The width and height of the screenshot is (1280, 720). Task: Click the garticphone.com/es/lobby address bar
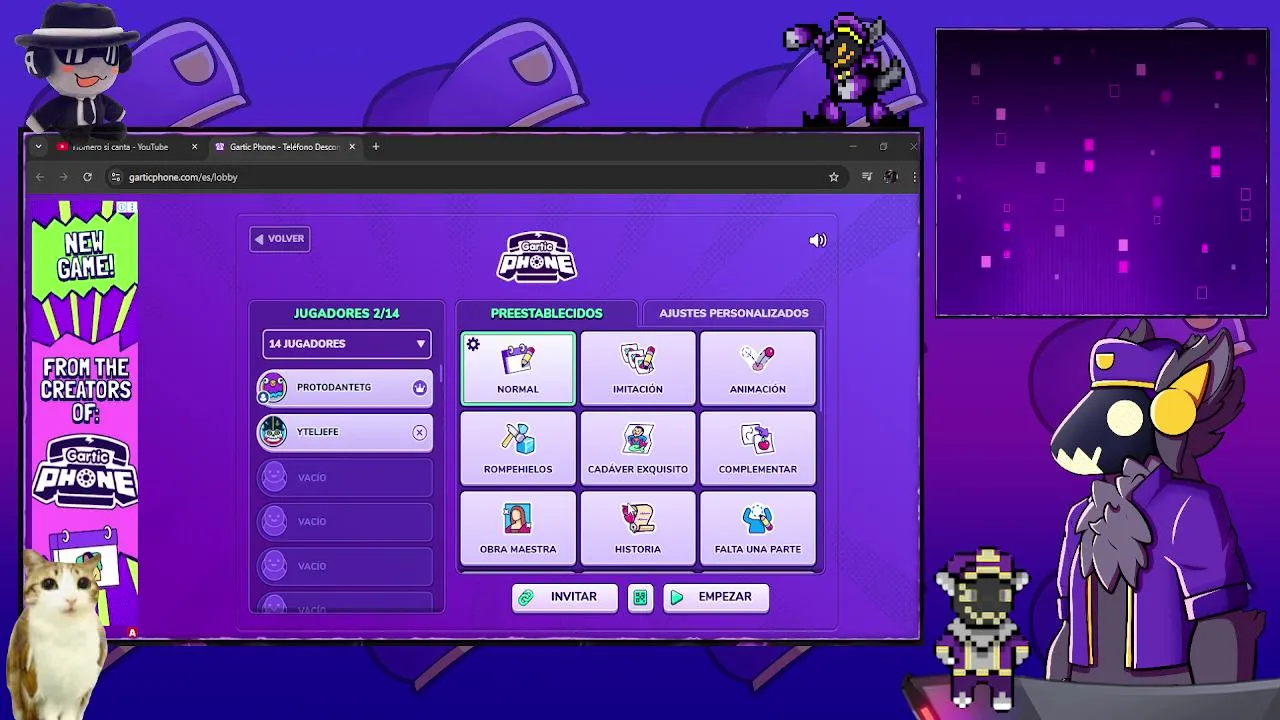tap(475, 177)
